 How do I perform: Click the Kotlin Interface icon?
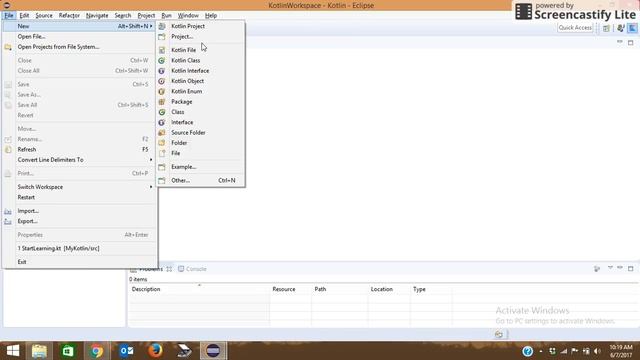(x=162, y=71)
